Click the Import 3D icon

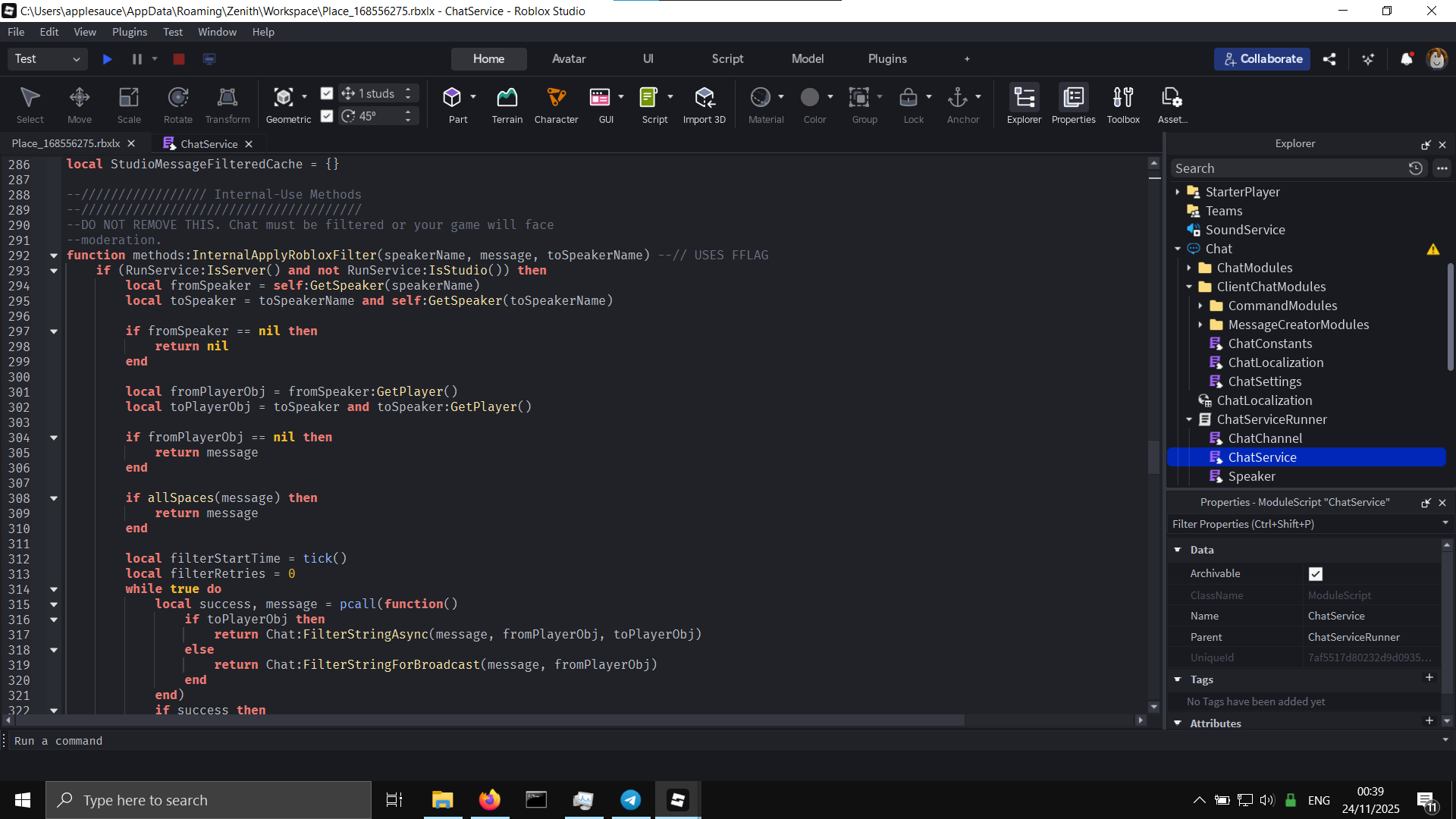tap(704, 98)
